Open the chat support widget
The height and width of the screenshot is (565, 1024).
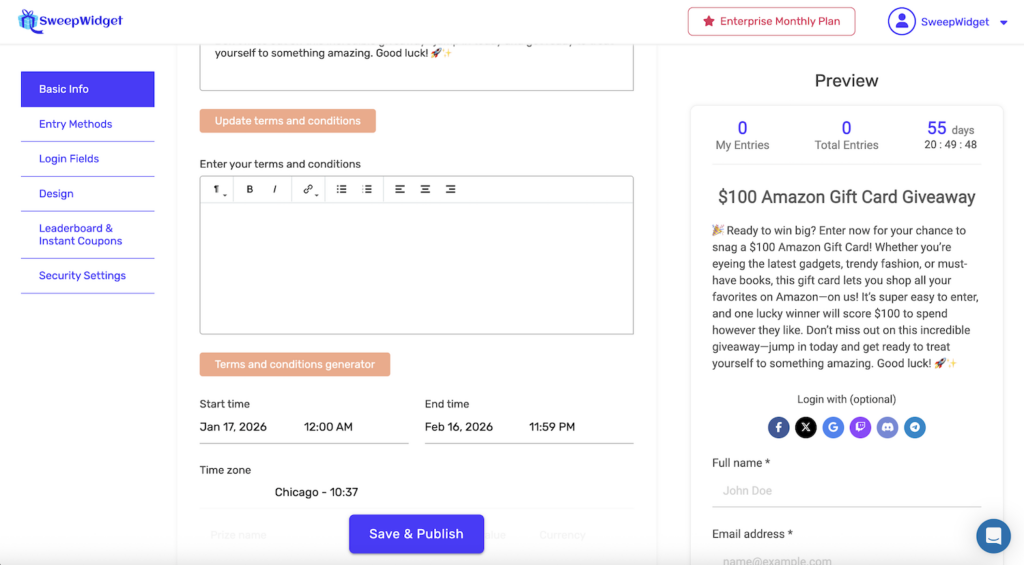click(993, 536)
